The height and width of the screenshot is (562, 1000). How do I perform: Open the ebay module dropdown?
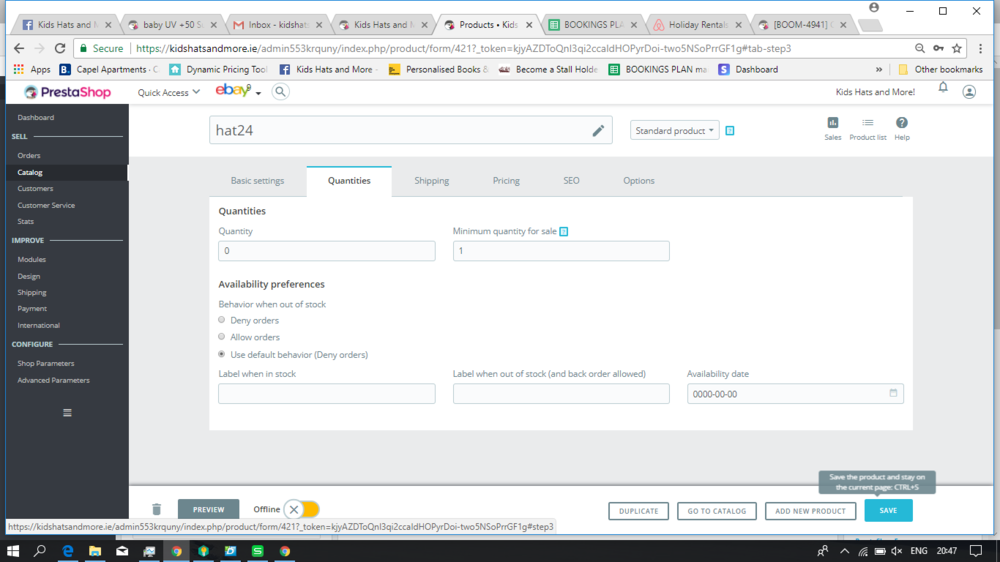(x=238, y=91)
